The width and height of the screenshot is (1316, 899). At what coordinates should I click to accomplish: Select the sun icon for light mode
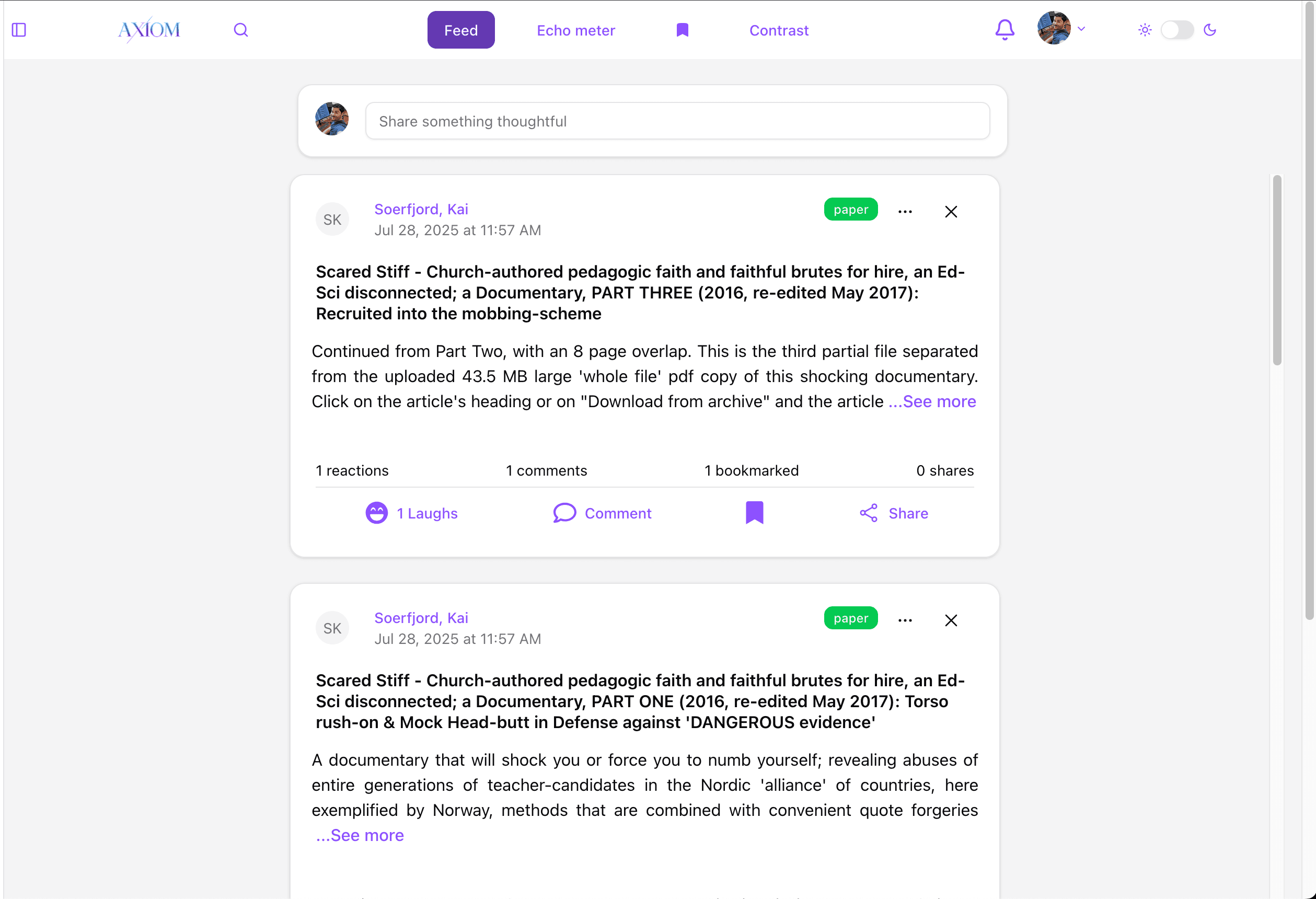coord(1145,30)
